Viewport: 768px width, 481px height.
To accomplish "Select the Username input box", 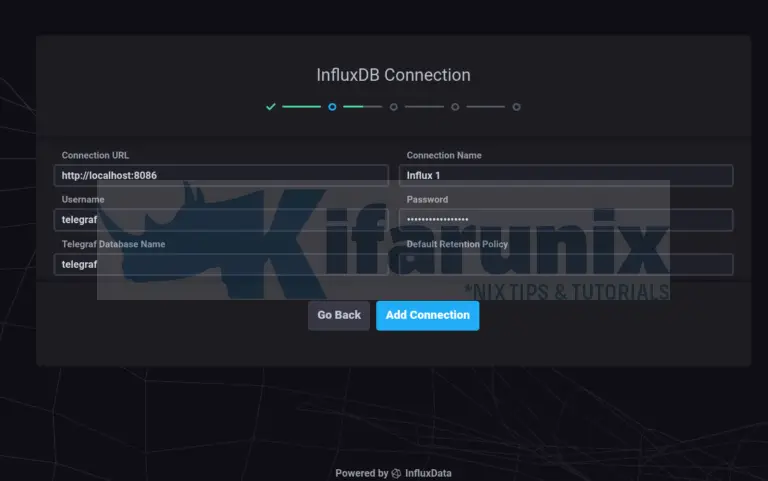I will click(x=220, y=219).
